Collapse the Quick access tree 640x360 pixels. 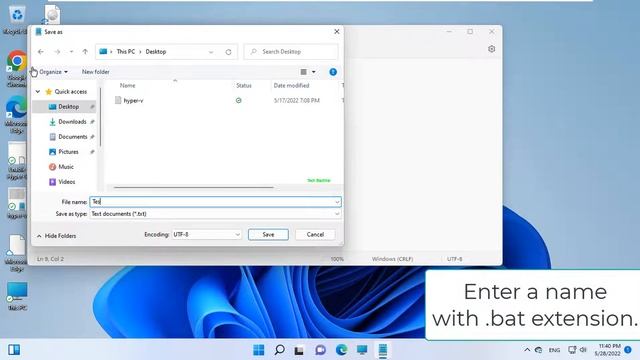(38, 91)
